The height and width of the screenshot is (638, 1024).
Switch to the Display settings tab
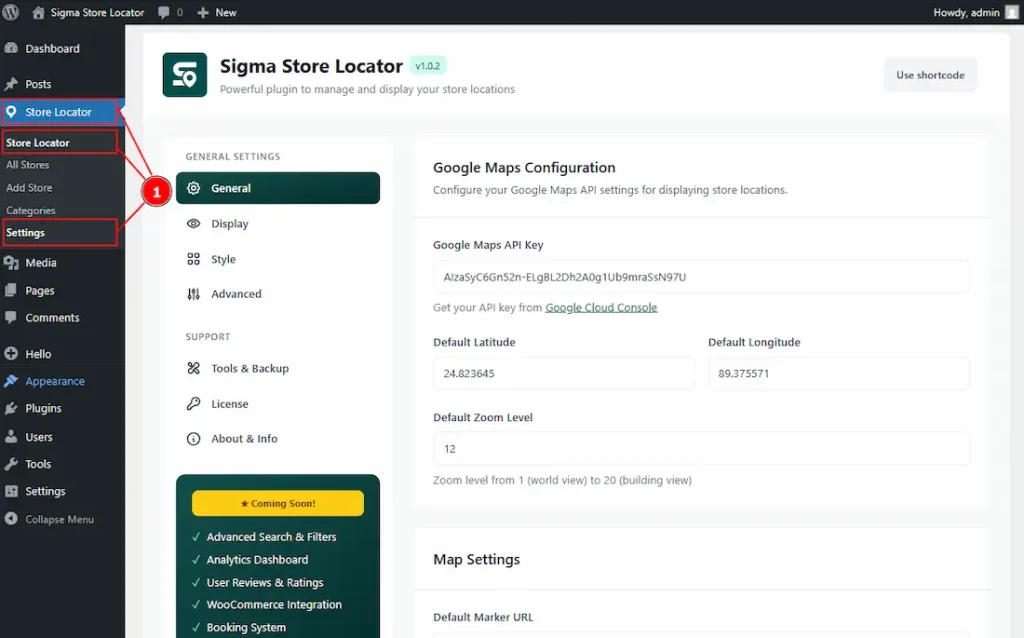coord(278,223)
